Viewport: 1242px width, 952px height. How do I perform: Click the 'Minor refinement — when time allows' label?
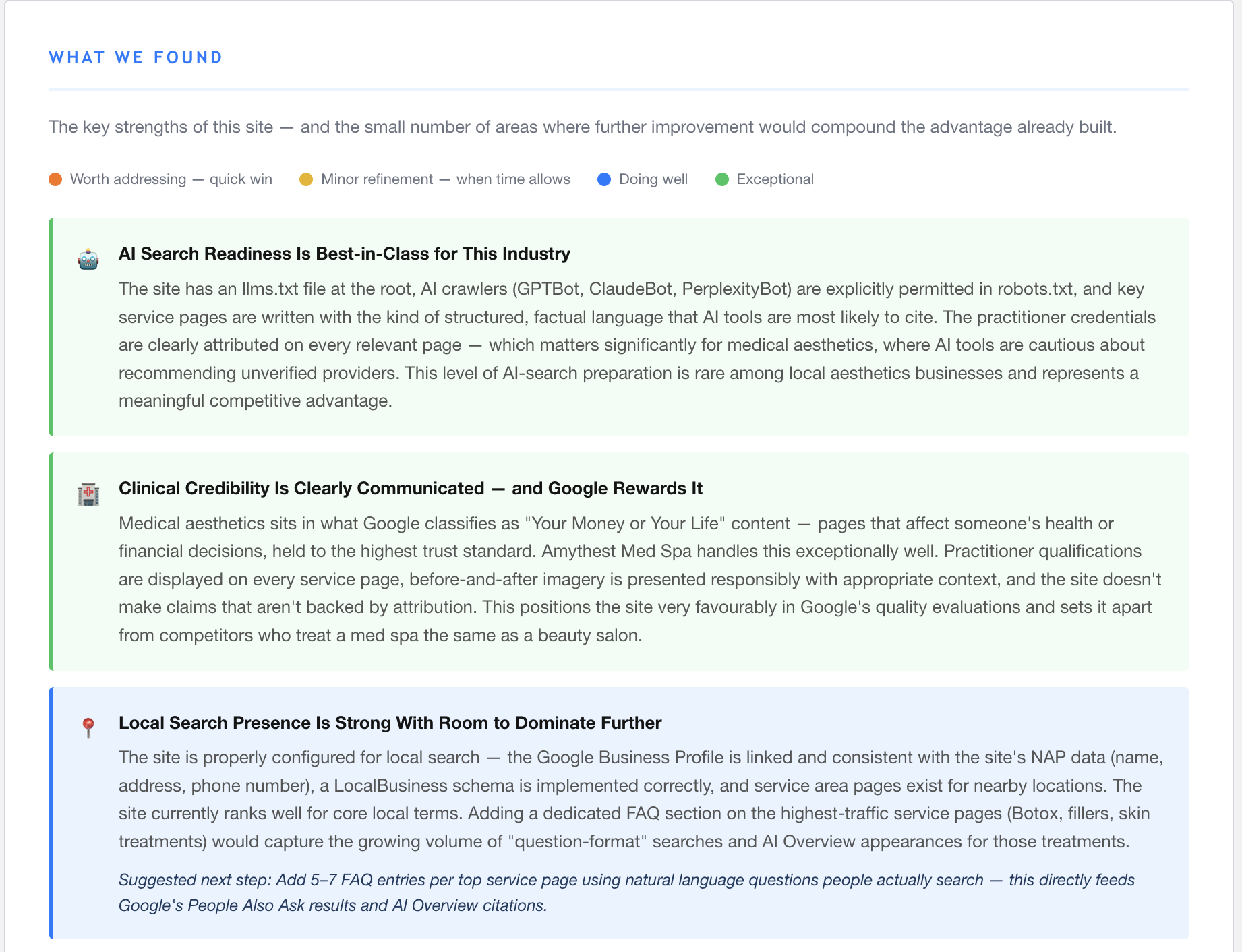click(446, 179)
